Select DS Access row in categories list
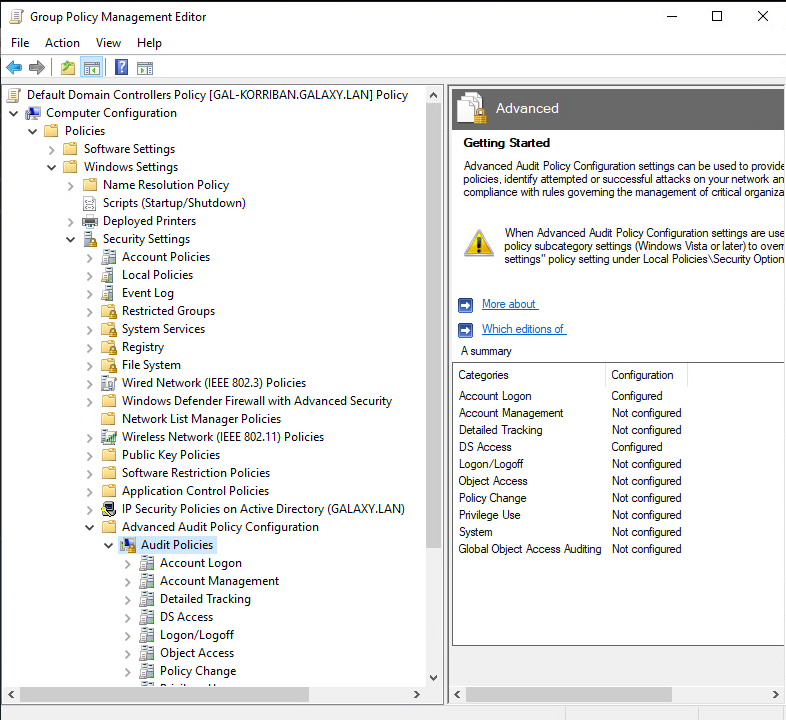The image size is (786, 720). 485,447
